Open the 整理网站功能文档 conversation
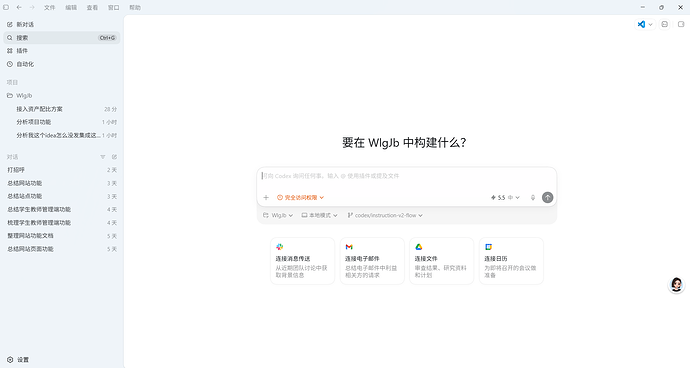This screenshot has width=690, height=368. 62,236
